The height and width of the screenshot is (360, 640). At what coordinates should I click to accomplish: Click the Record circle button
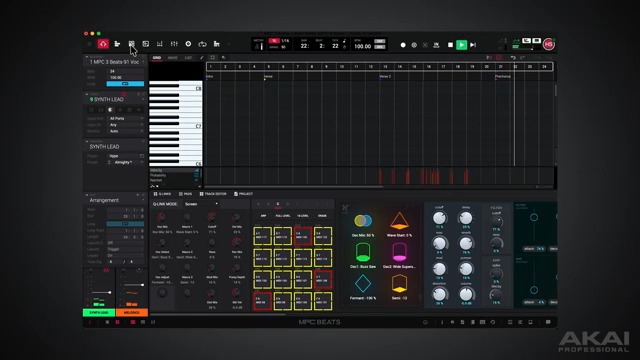[403, 45]
